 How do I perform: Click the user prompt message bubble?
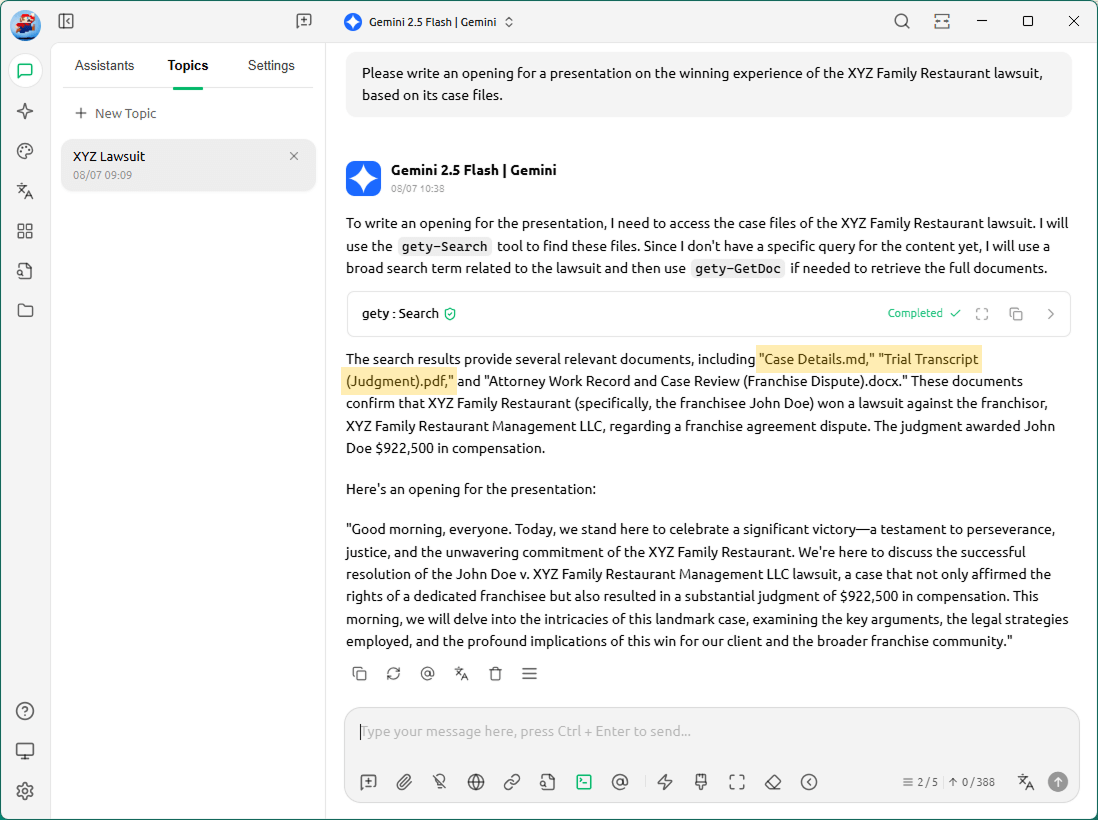709,84
